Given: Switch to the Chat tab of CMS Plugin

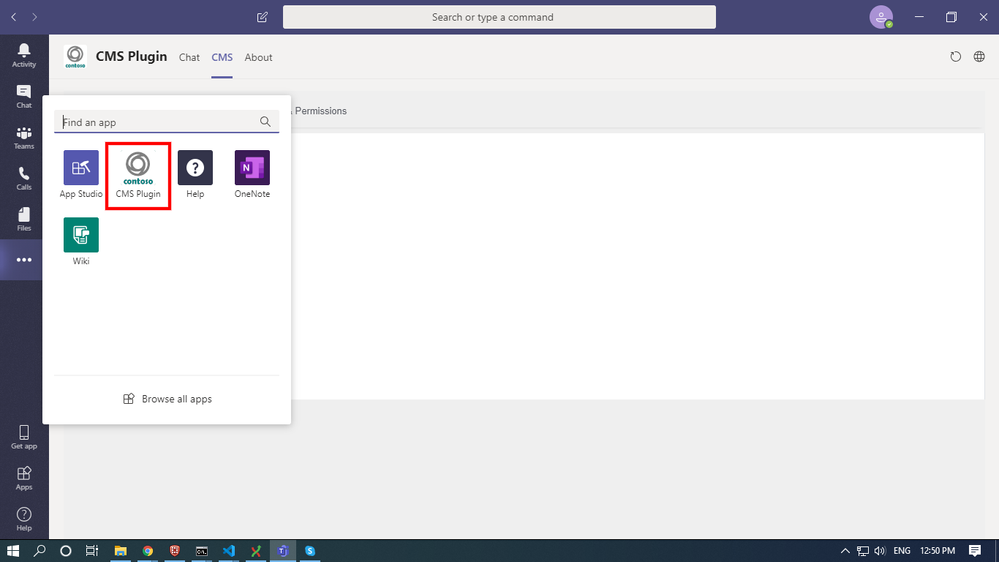Looking at the screenshot, I should point(189,57).
